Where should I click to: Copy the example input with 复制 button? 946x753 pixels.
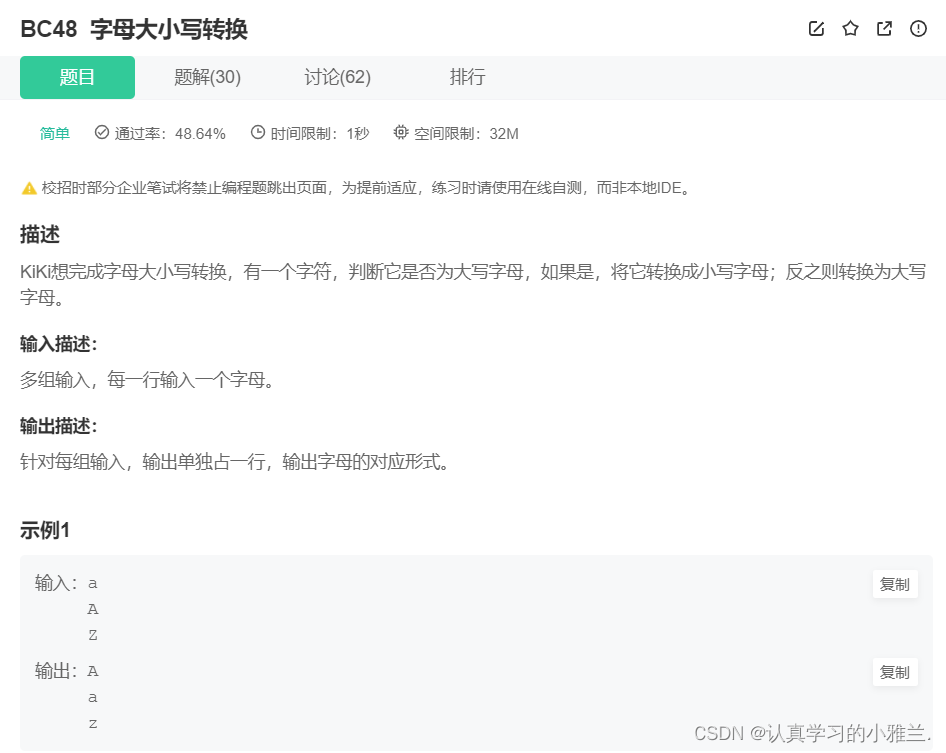pos(895,584)
